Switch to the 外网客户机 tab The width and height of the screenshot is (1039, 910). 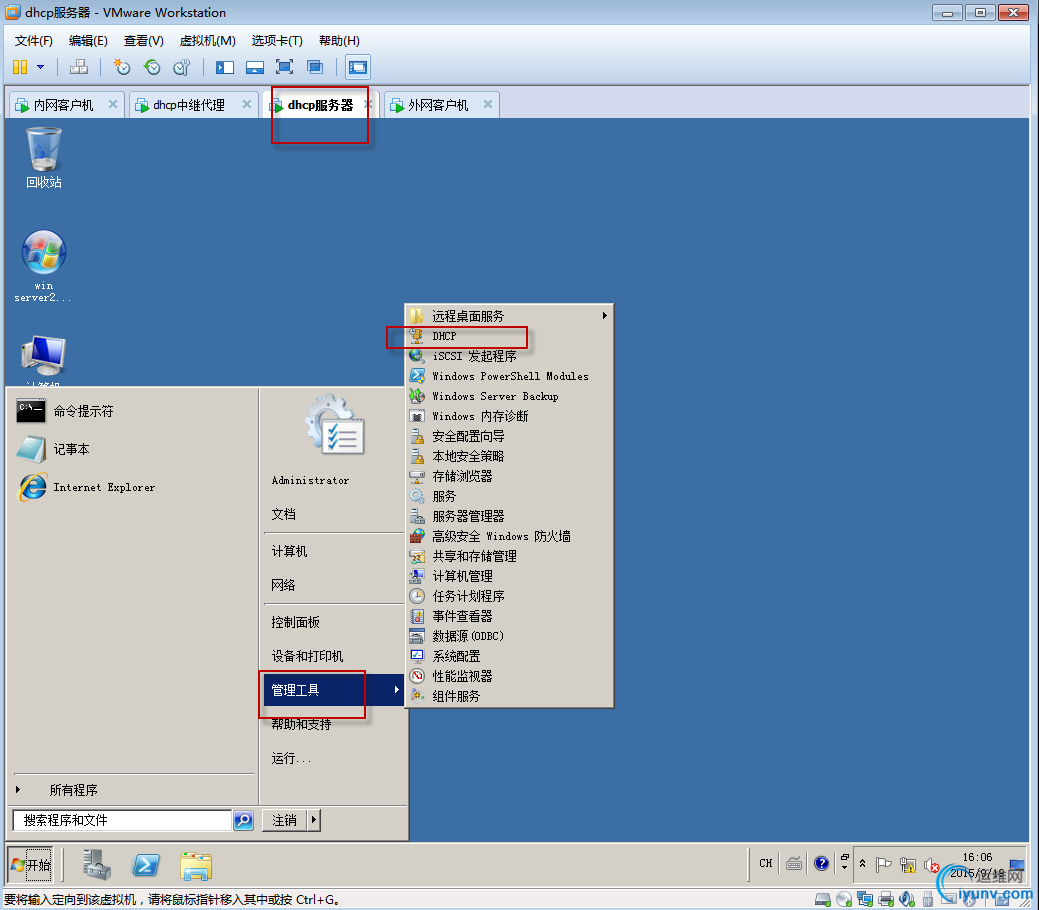tap(438, 105)
